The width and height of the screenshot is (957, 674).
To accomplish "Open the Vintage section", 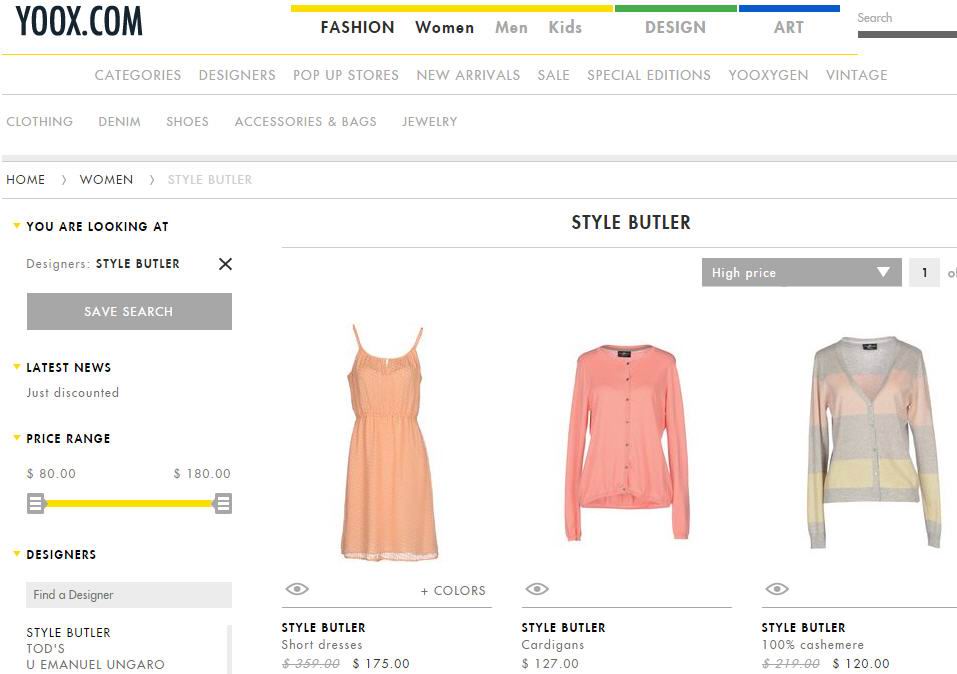I will click(x=857, y=75).
